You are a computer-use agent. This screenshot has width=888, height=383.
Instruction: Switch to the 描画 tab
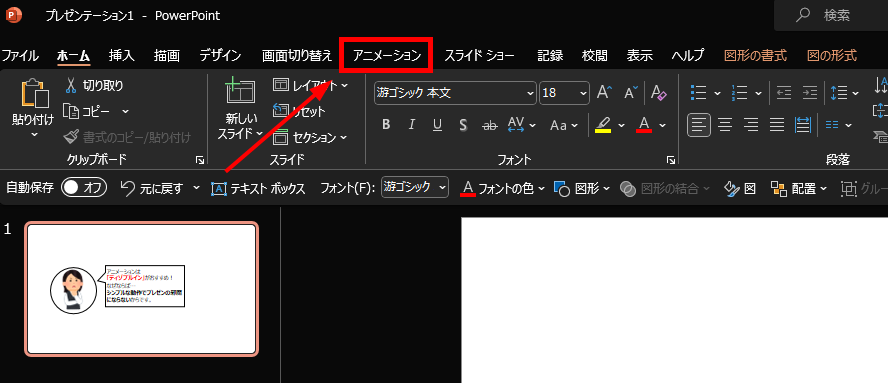166,56
